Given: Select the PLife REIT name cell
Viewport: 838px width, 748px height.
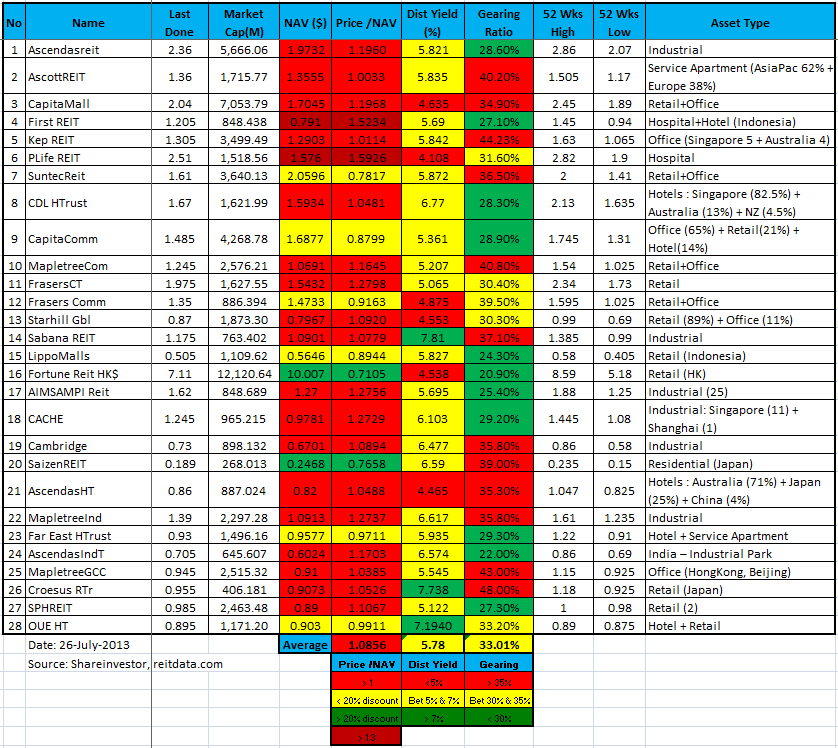Looking at the screenshot, I should 88,158.
